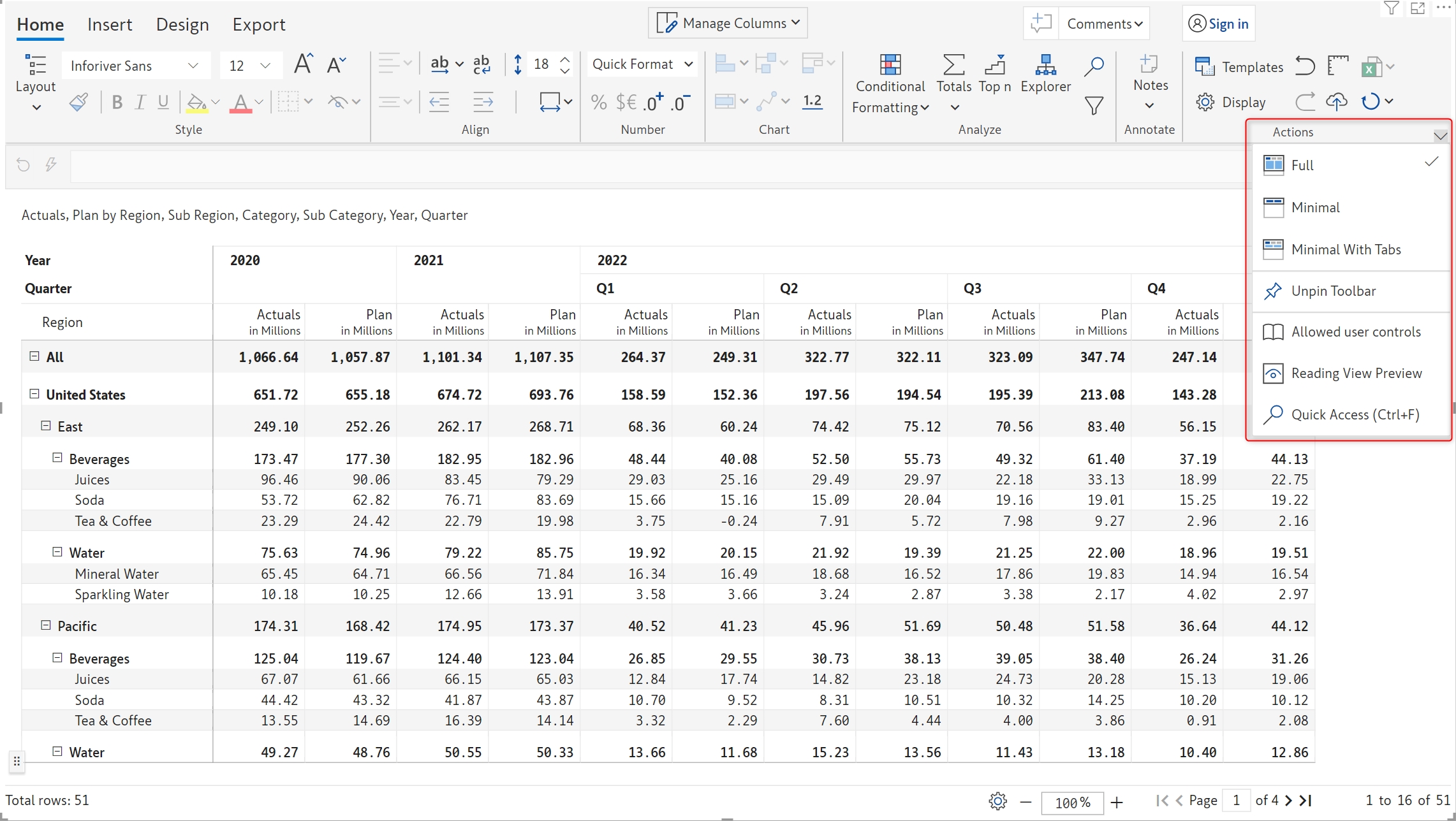Open the Totals sigma tool
This screenshot has width=1456, height=821.
(x=953, y=65)
